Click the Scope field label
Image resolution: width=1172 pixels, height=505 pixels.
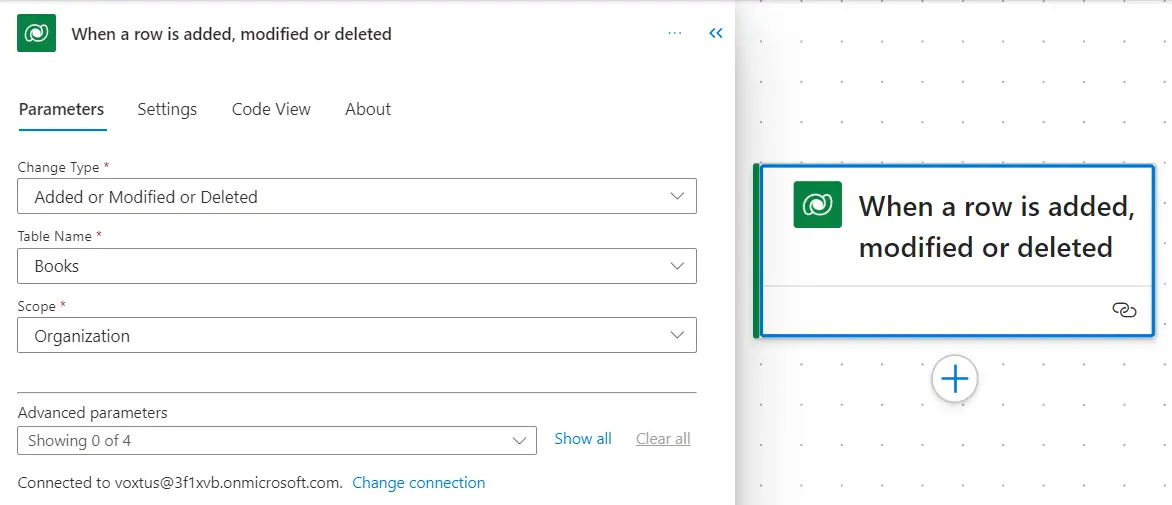pyautogui.click(x=37, y=306)
